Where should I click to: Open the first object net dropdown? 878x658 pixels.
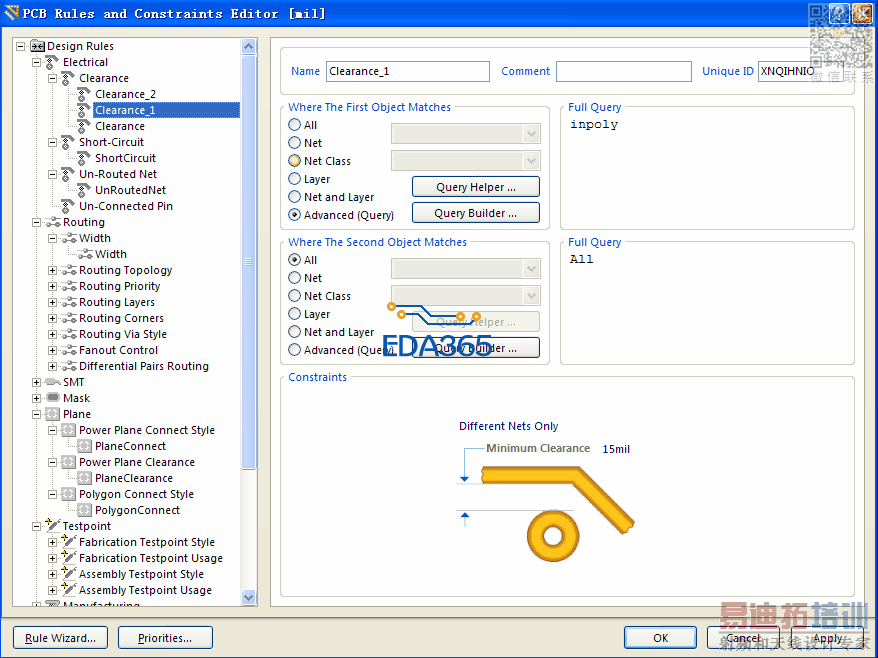coord(531,134)
